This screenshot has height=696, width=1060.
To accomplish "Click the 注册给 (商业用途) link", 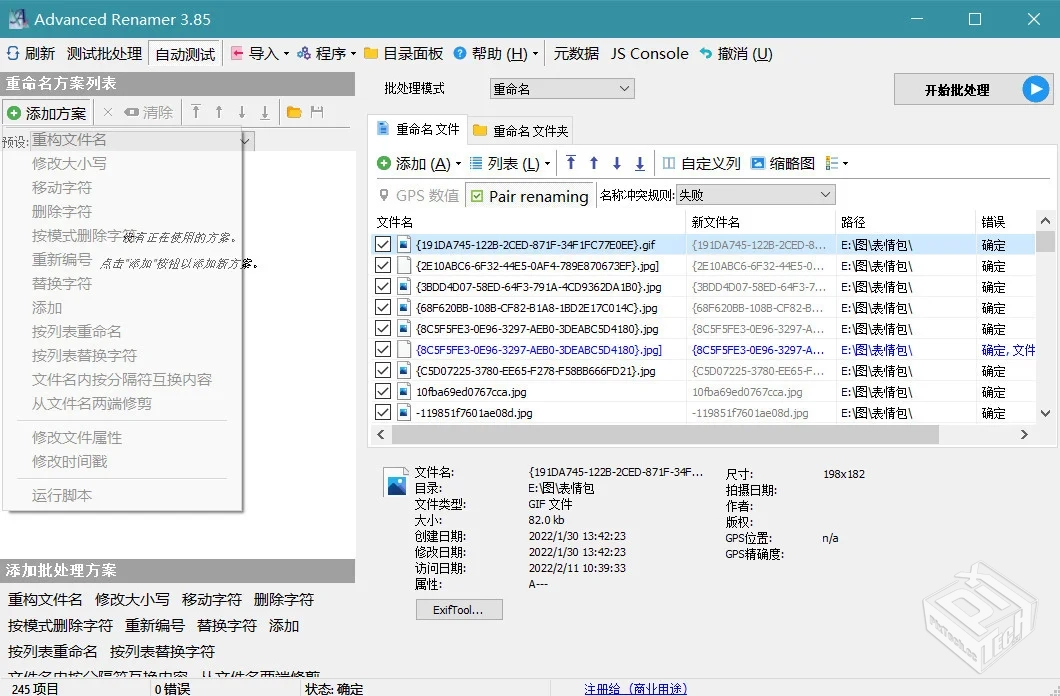I will click(x=635, y=689).
